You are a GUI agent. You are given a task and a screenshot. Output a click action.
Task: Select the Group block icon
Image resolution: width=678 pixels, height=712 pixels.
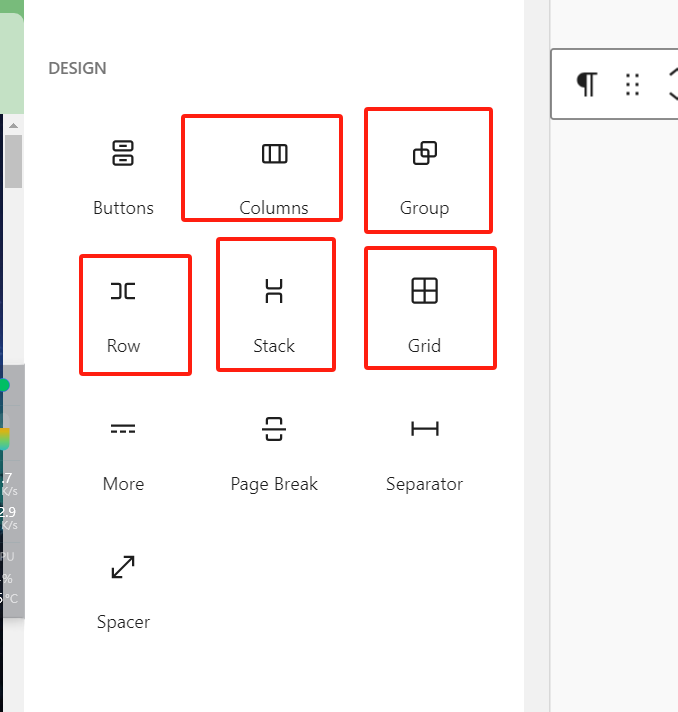pyautogui.click(x=424, y=154)
